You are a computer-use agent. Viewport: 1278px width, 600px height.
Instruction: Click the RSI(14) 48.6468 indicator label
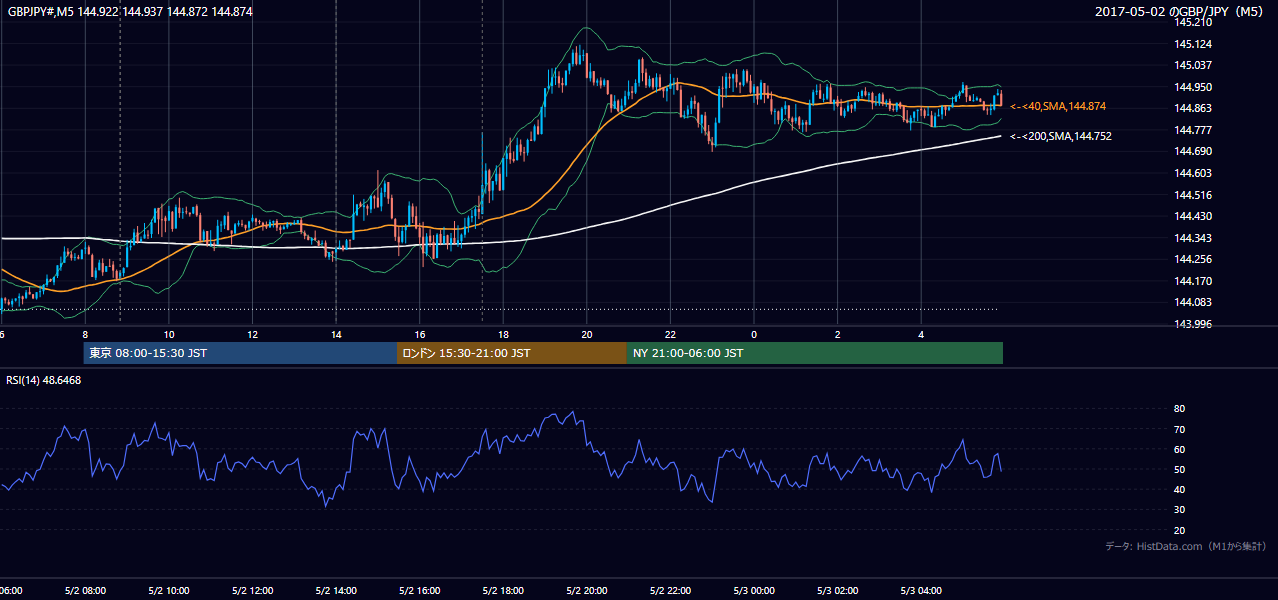point(44,380)
